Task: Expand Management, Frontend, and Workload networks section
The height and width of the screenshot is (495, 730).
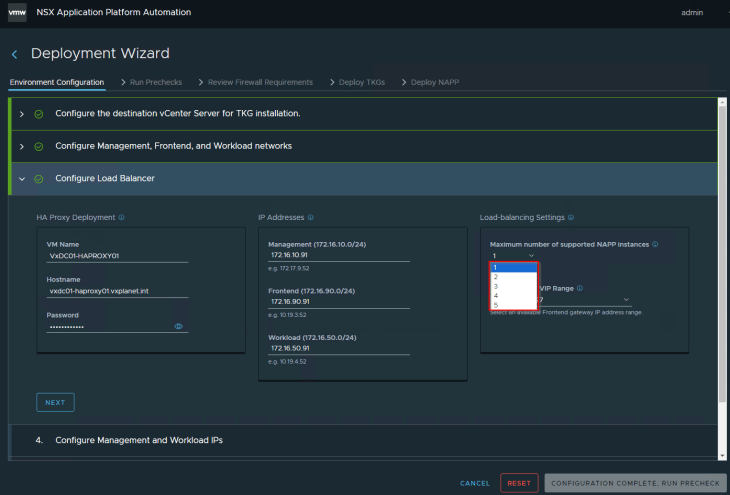Action: coord(22,146)
